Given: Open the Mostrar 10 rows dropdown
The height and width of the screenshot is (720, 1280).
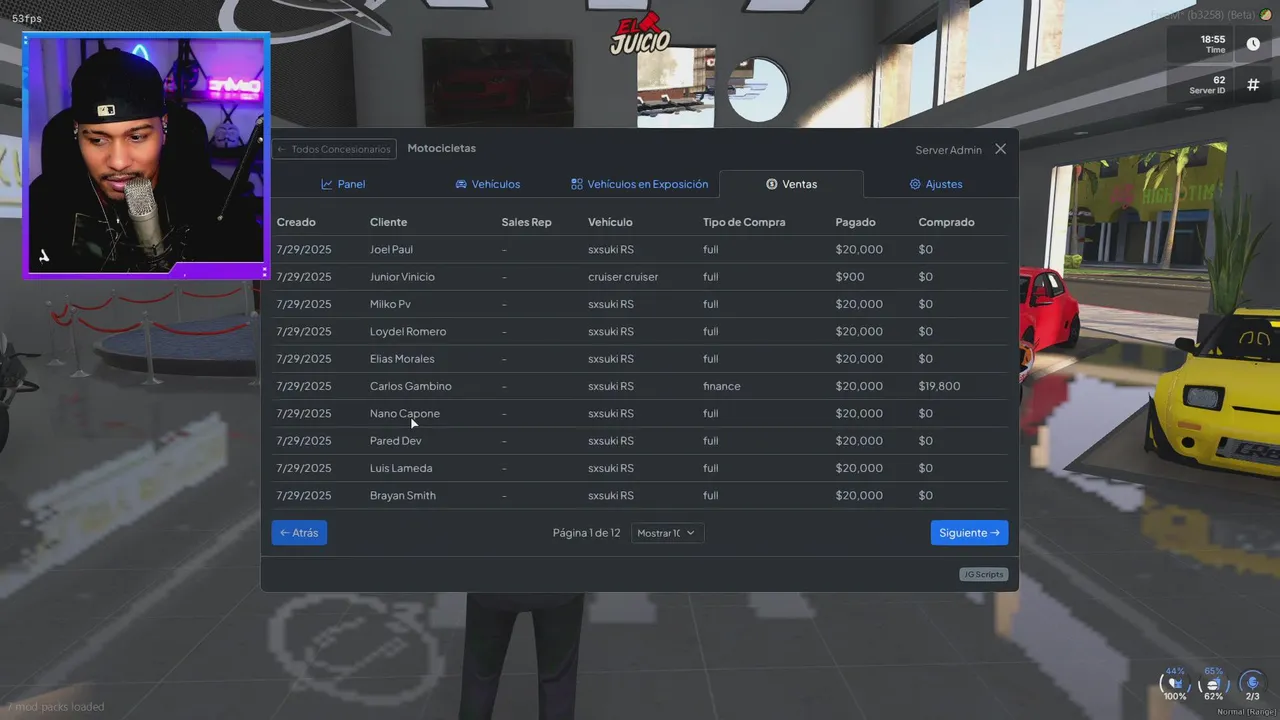Looking at the screenshot, I should 668,533.
